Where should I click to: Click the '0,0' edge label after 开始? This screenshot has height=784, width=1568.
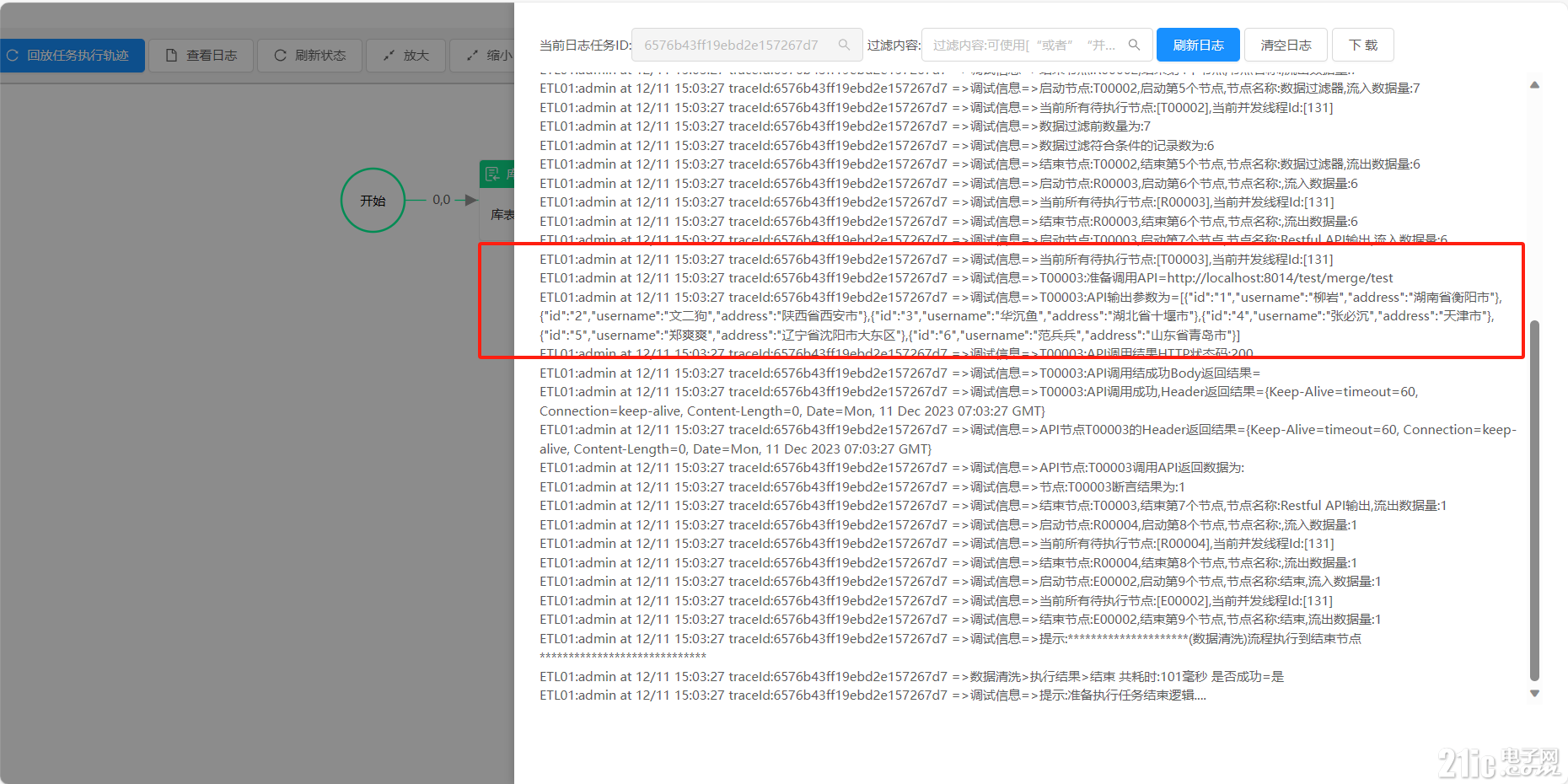pos(442,200)
